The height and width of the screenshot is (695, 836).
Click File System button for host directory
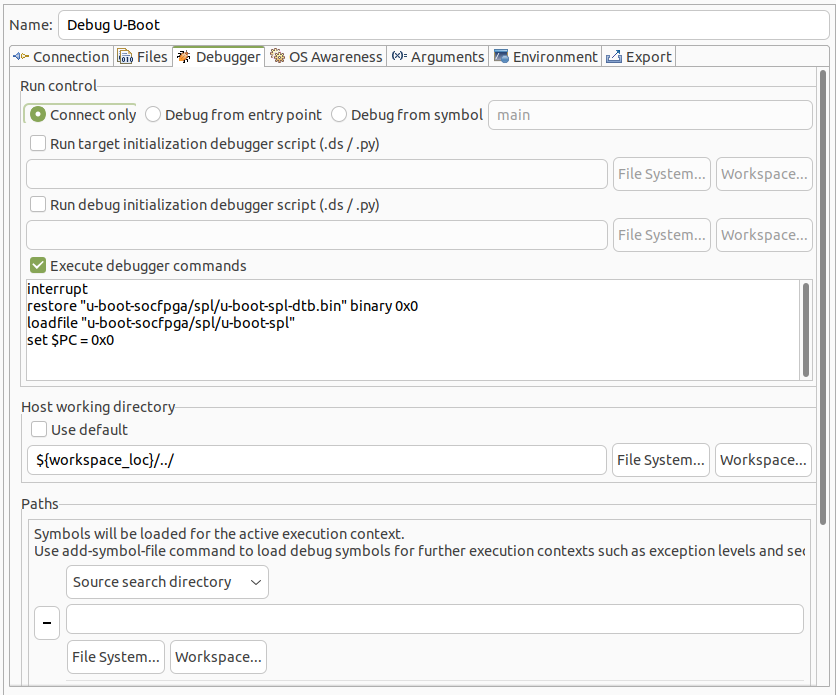(661, 460)
